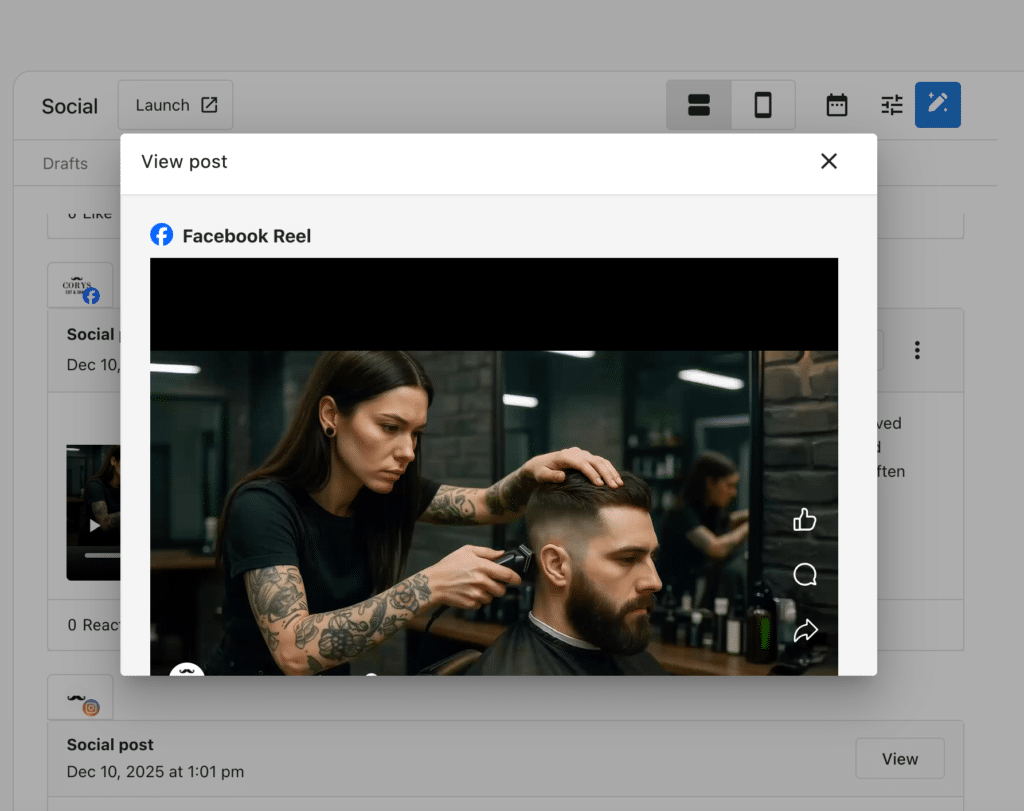Click the mustache profile avatar on reel
The height and width of the screenshot is (811, 1024).
(x=186, y=670)
